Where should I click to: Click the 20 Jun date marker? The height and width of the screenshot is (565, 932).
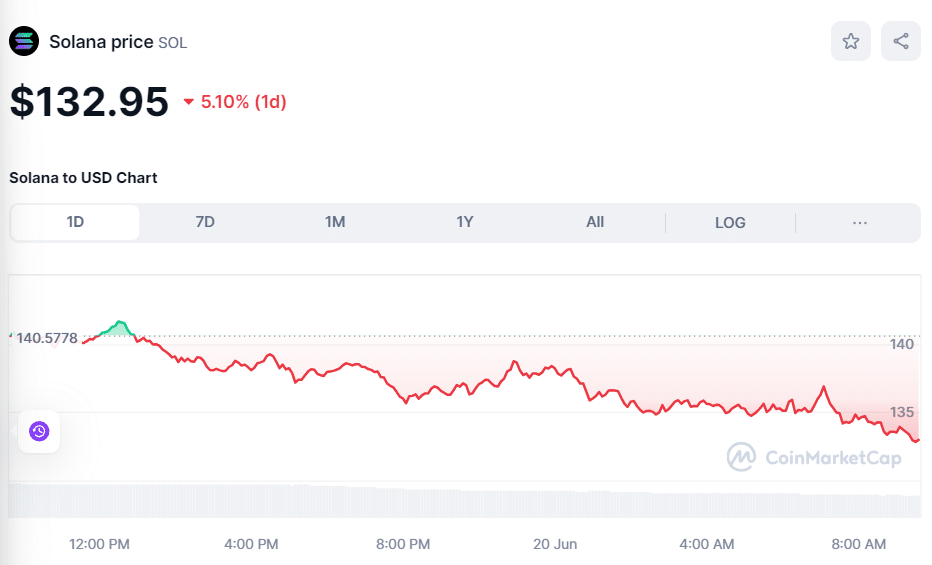click(555, 544)
